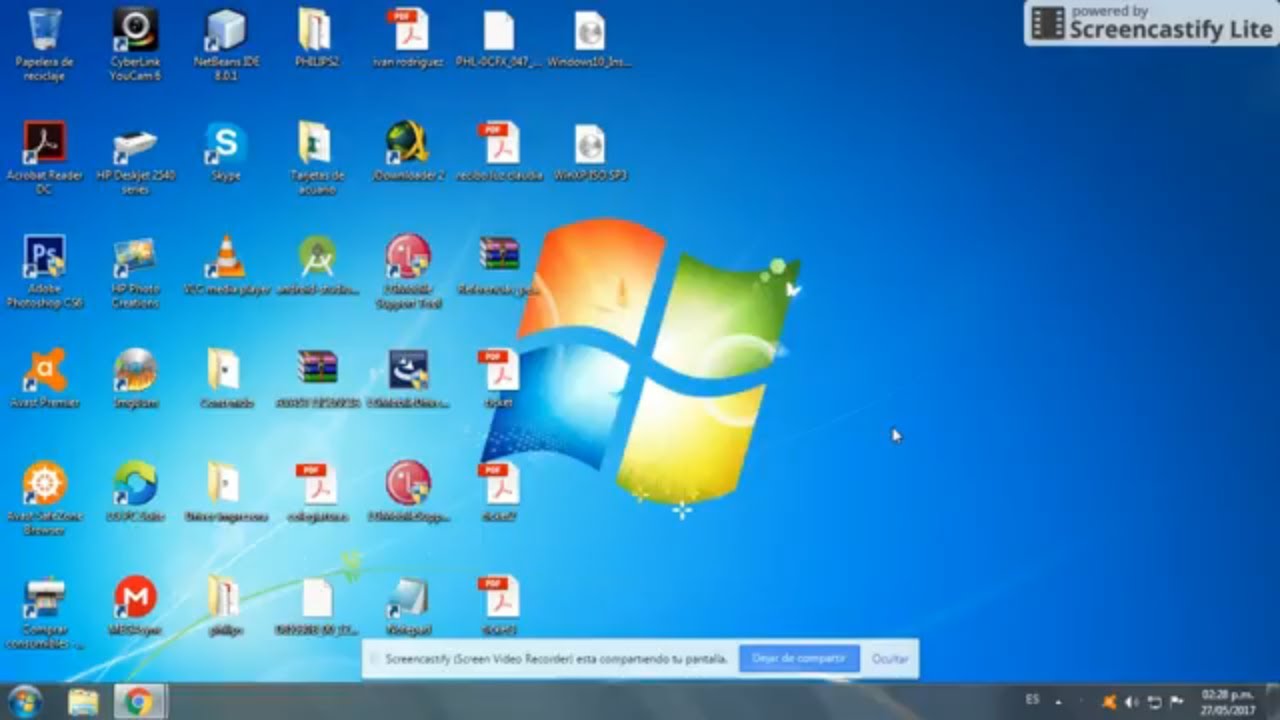
Task: Open the volume speaker tray icon
Action: pos(1132,702)
